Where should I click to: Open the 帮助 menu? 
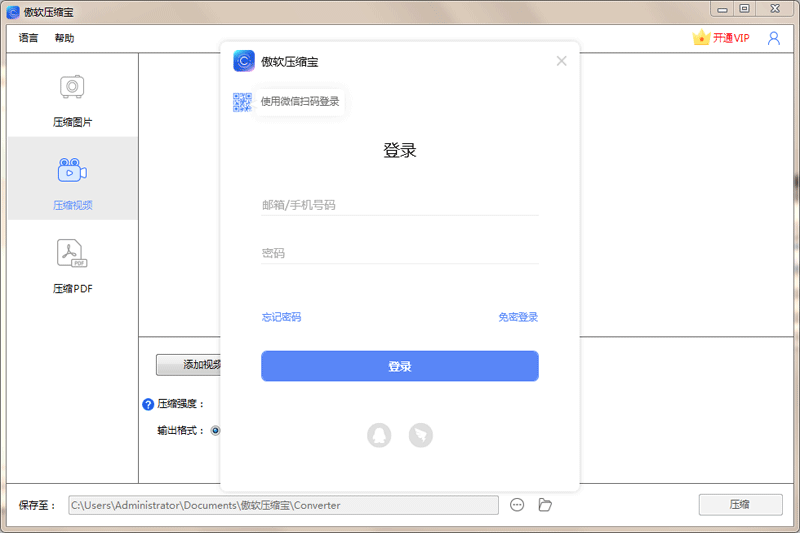tap(64, 38)
